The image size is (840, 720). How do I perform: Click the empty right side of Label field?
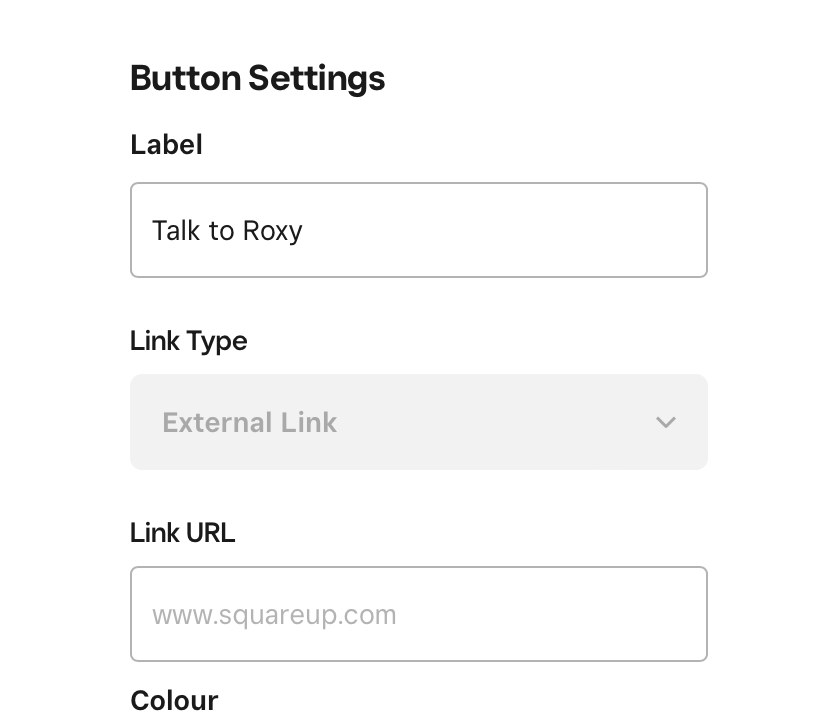click(x=560, y=230)
